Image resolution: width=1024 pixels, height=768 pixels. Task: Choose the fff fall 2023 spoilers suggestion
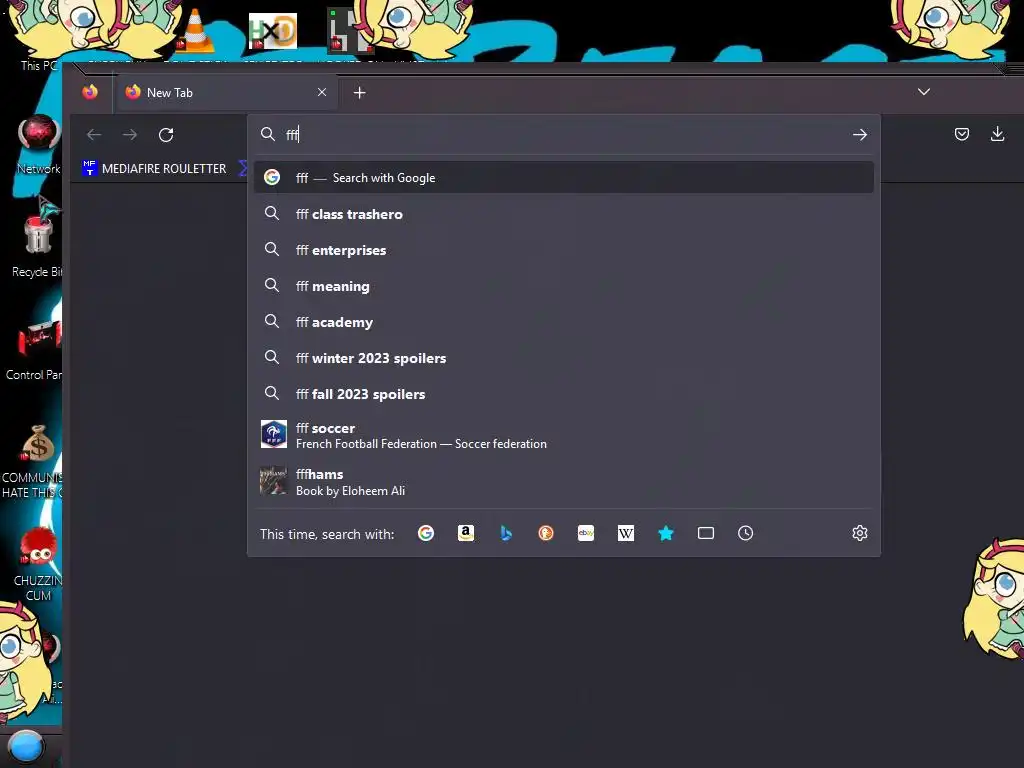[564, 394]
